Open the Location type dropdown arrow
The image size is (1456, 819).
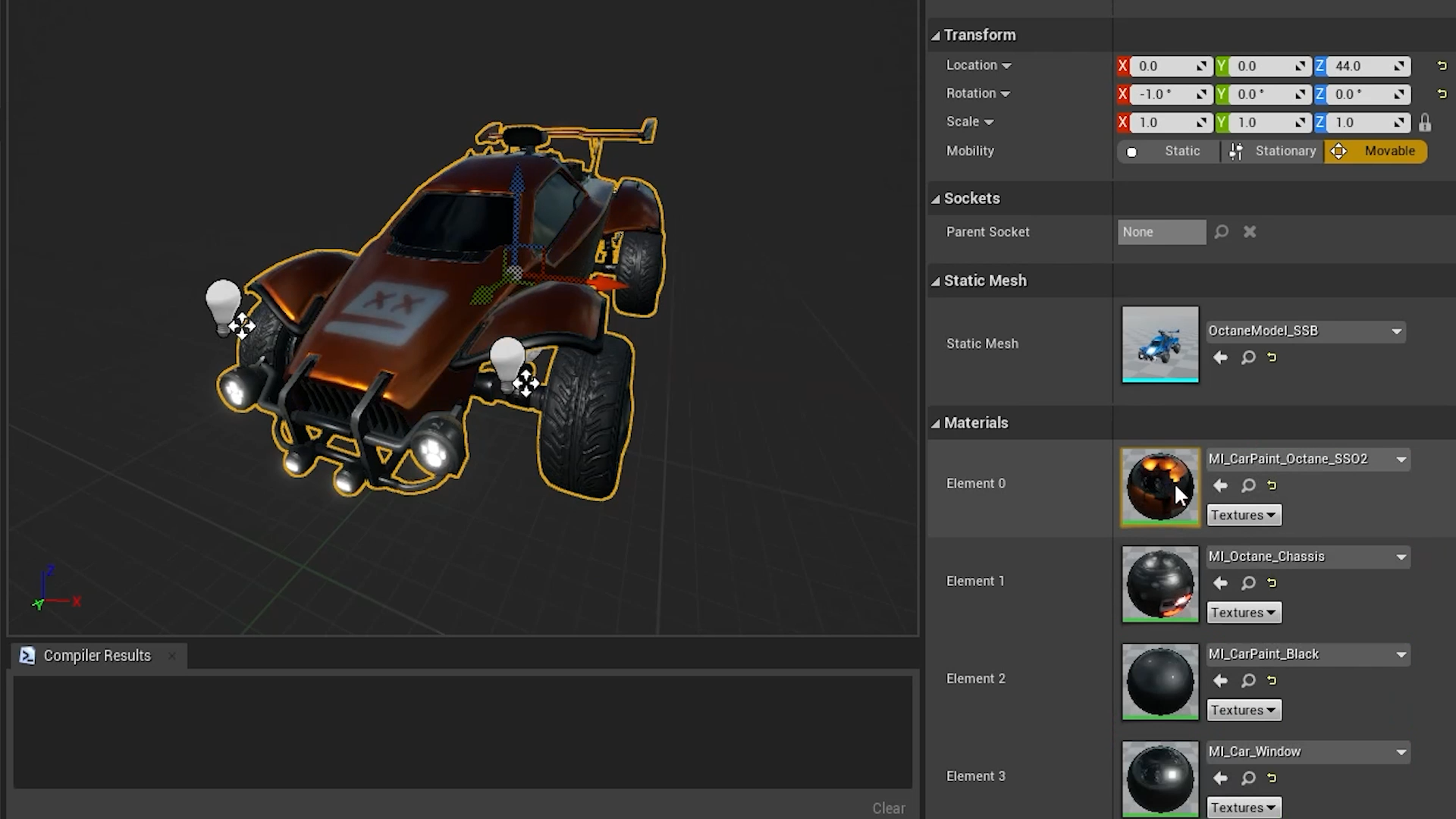click(1006, 66)
